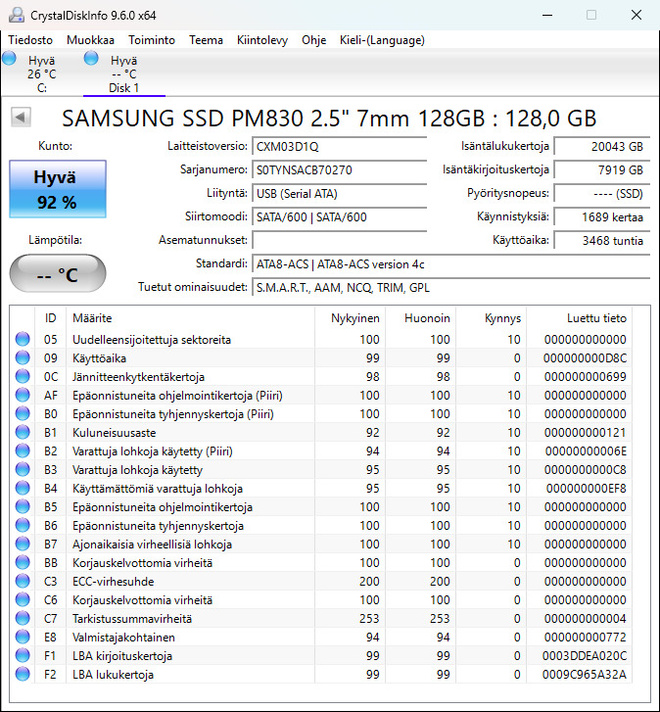Viewport: 660px width, 712px height.
Task: Click status orb for attribute AF
Action: [x=22, y=395]
